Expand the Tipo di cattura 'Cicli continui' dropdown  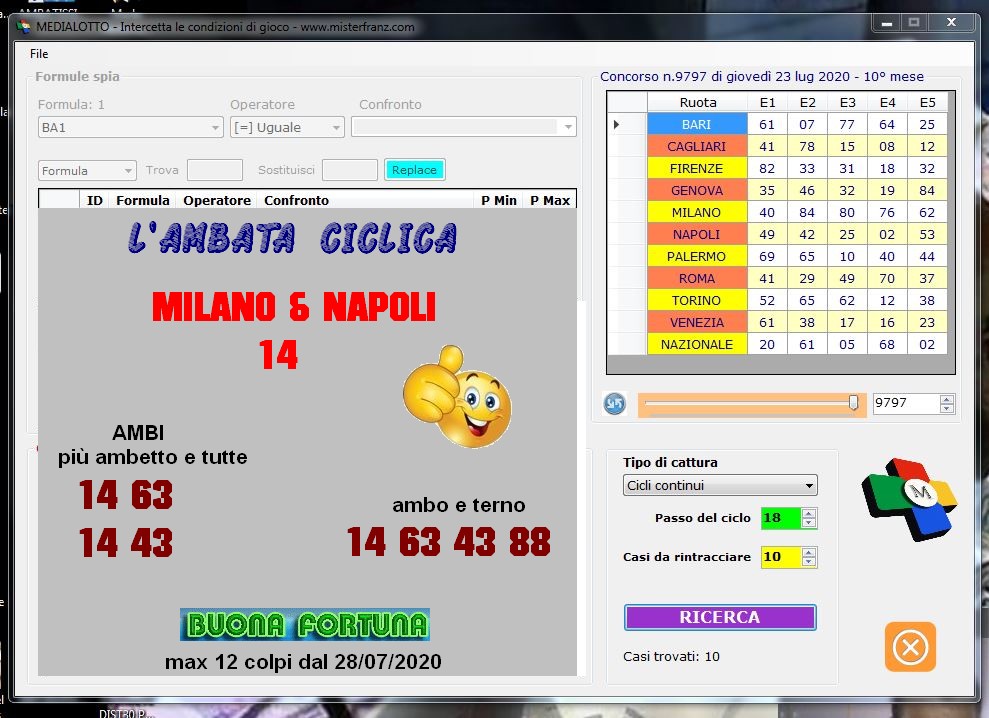tap(809, 486)
